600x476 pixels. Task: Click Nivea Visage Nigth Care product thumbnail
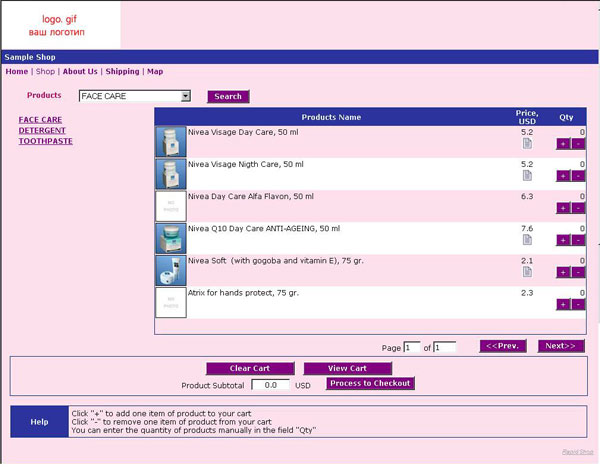tap(171, 174)
